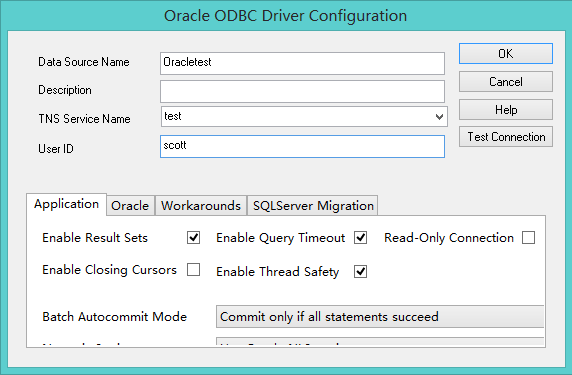This screenshot has height=375, width=572.
Task: Switch to the Application tab
Action: (66, 204)
